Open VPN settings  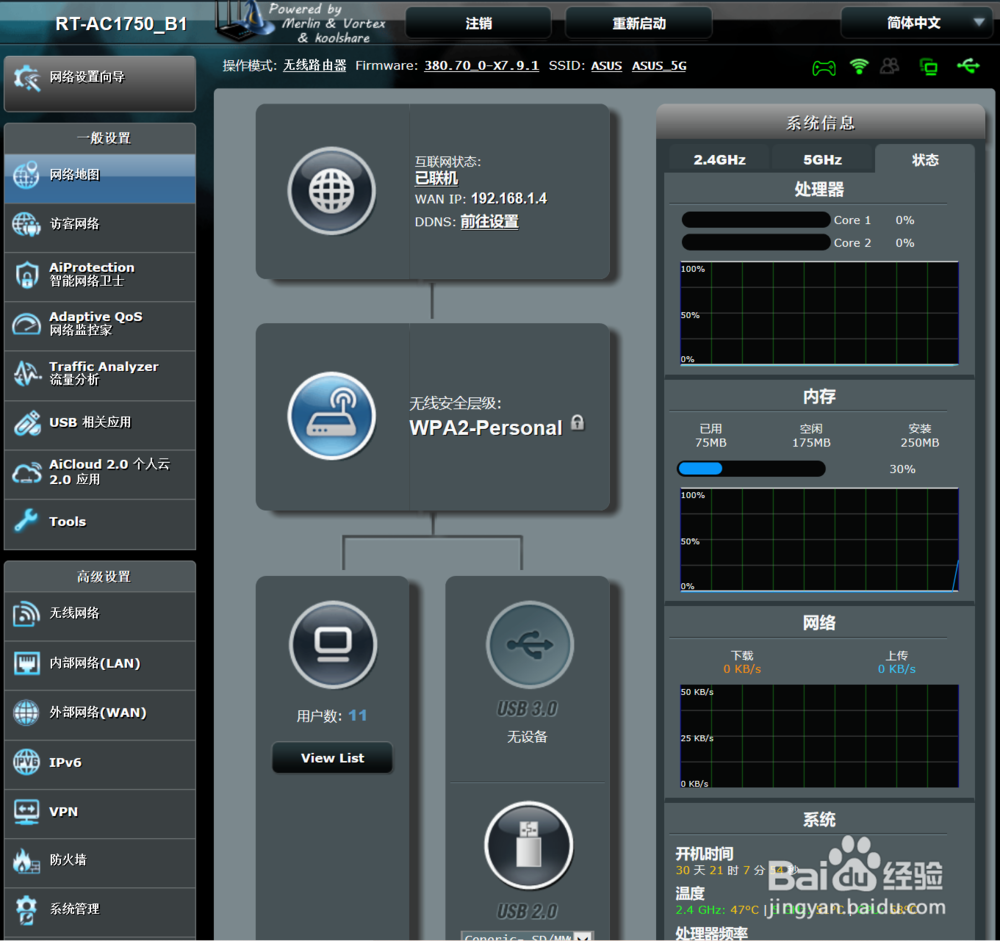[99, 813]
